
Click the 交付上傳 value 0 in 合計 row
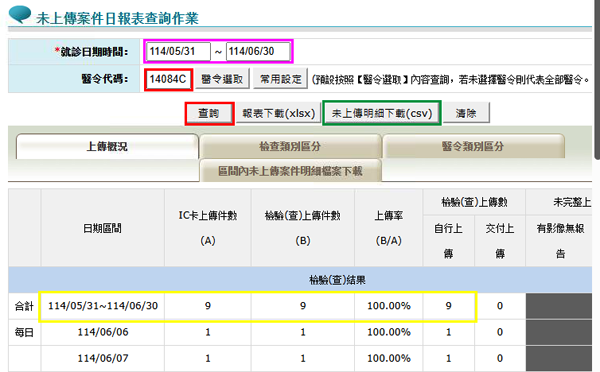(500, 306)
